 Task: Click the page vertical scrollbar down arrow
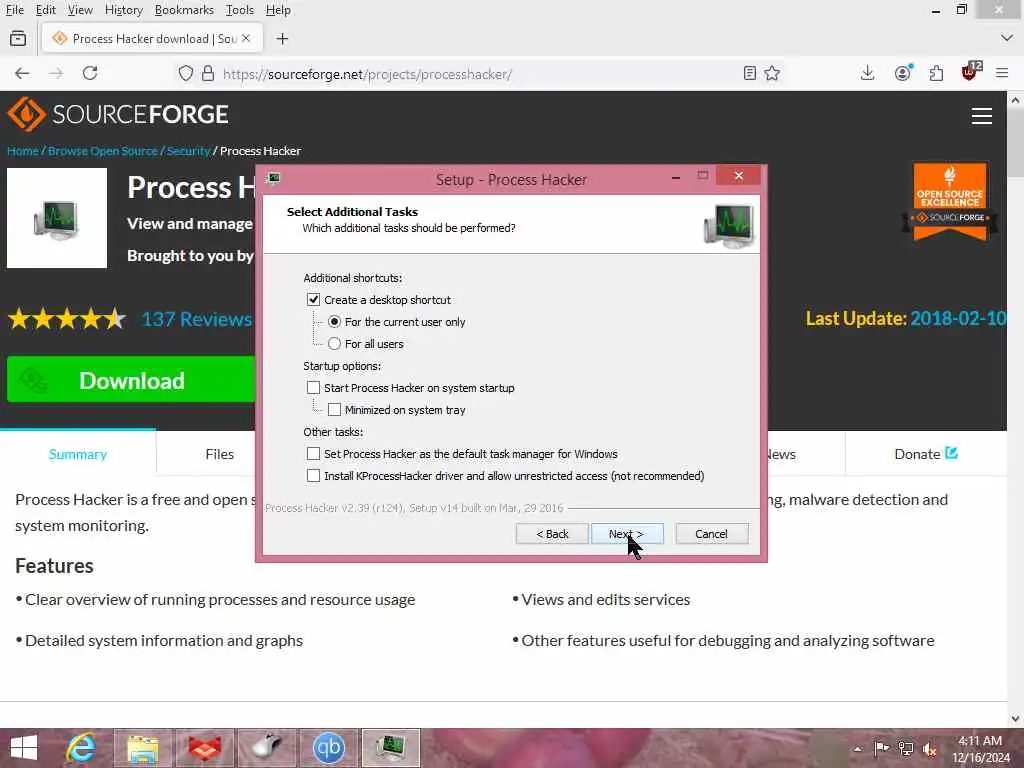[x=1015, y=719]
